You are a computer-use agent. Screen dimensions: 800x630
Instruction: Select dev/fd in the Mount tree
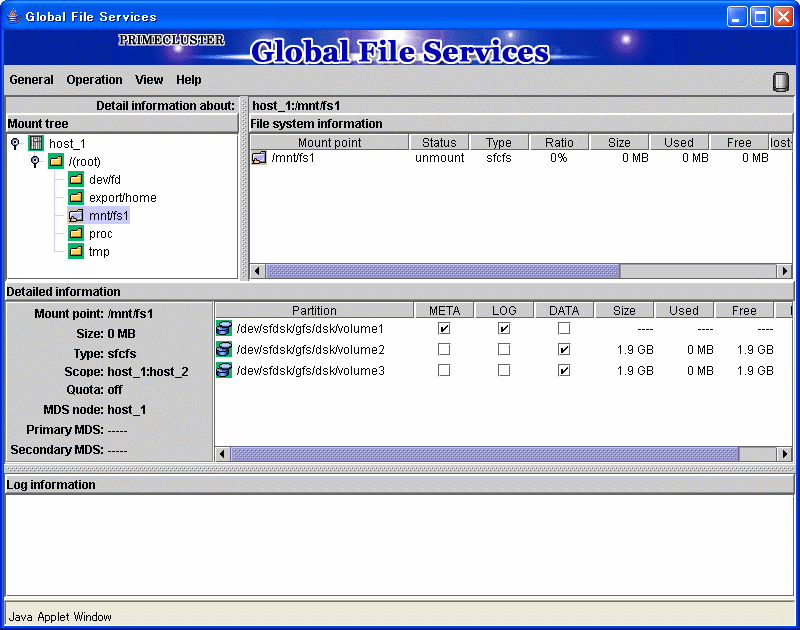pos(105,180)
